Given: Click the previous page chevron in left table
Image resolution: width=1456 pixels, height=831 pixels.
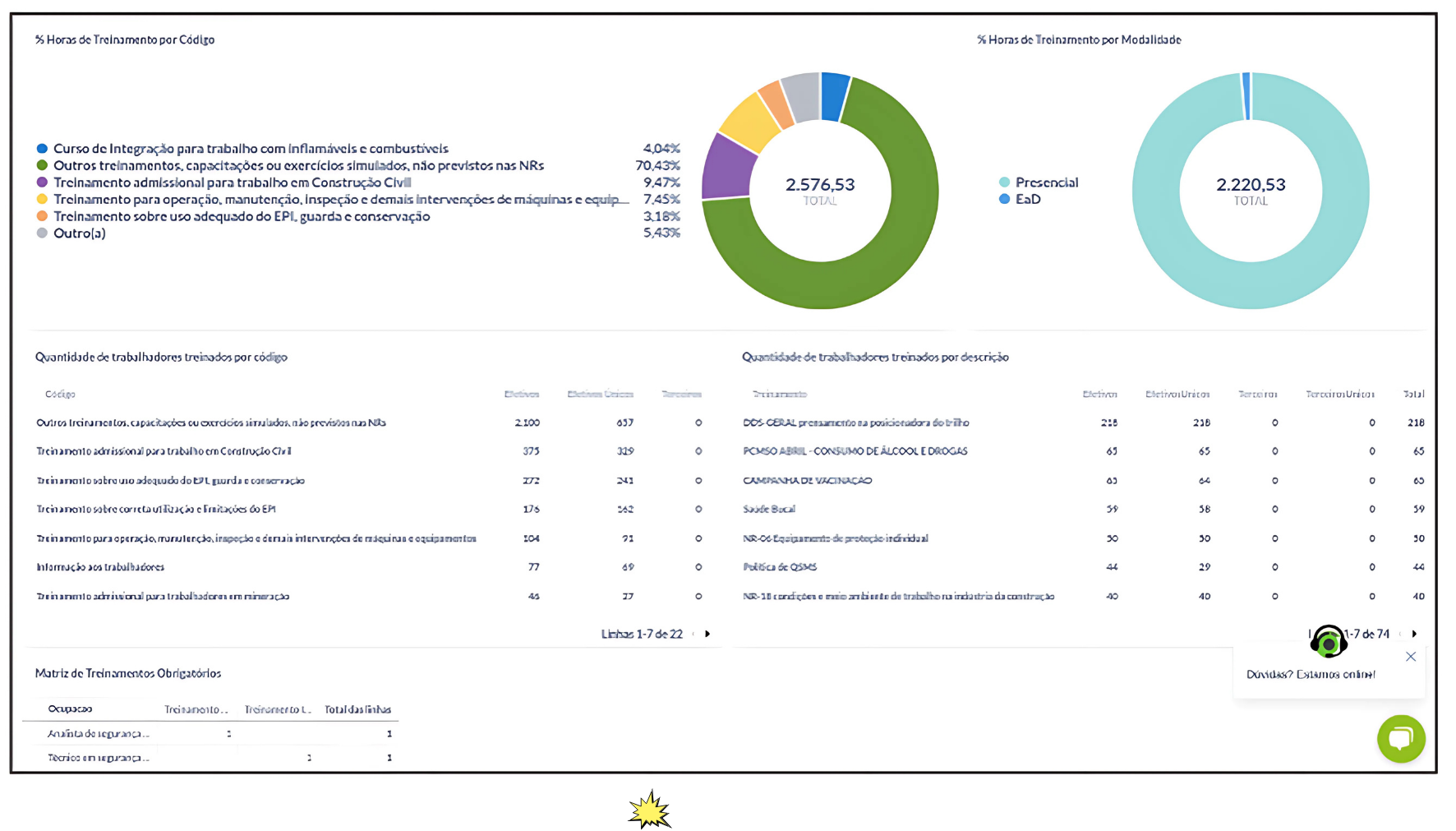Looking at the screenshot, I should tap(692, 634).
